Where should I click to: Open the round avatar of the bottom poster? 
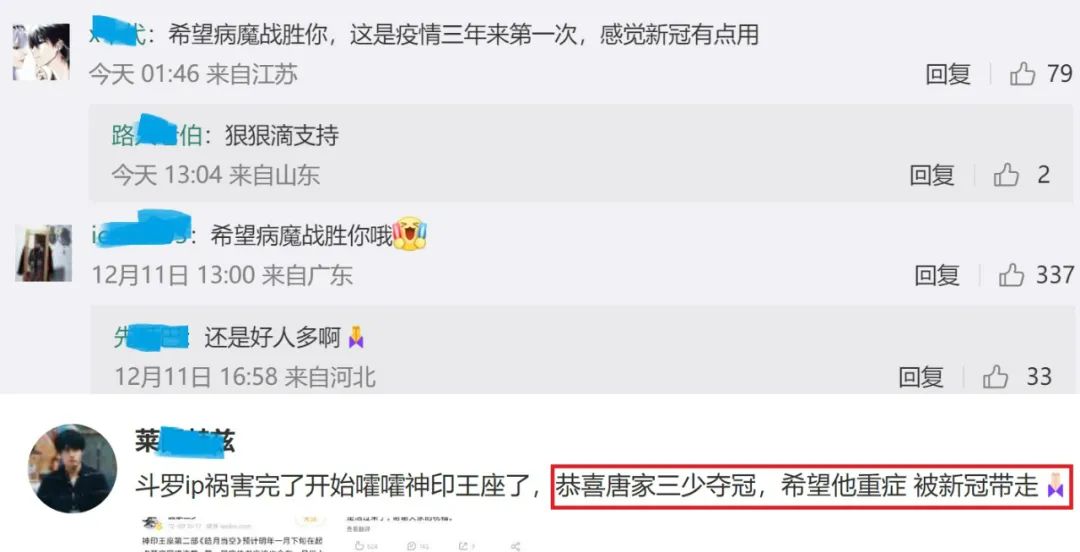72,469
